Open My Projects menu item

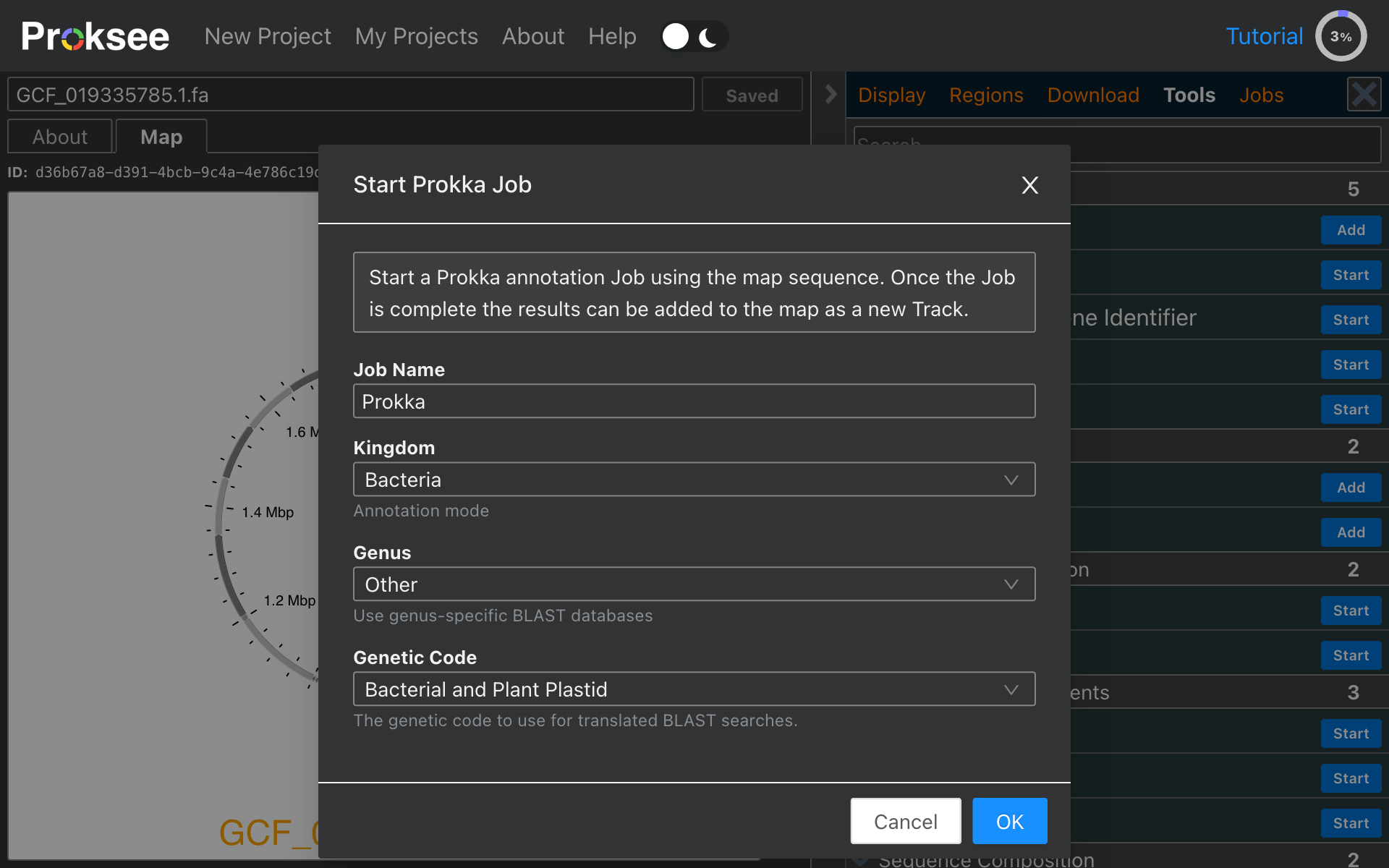coord(416,36)
